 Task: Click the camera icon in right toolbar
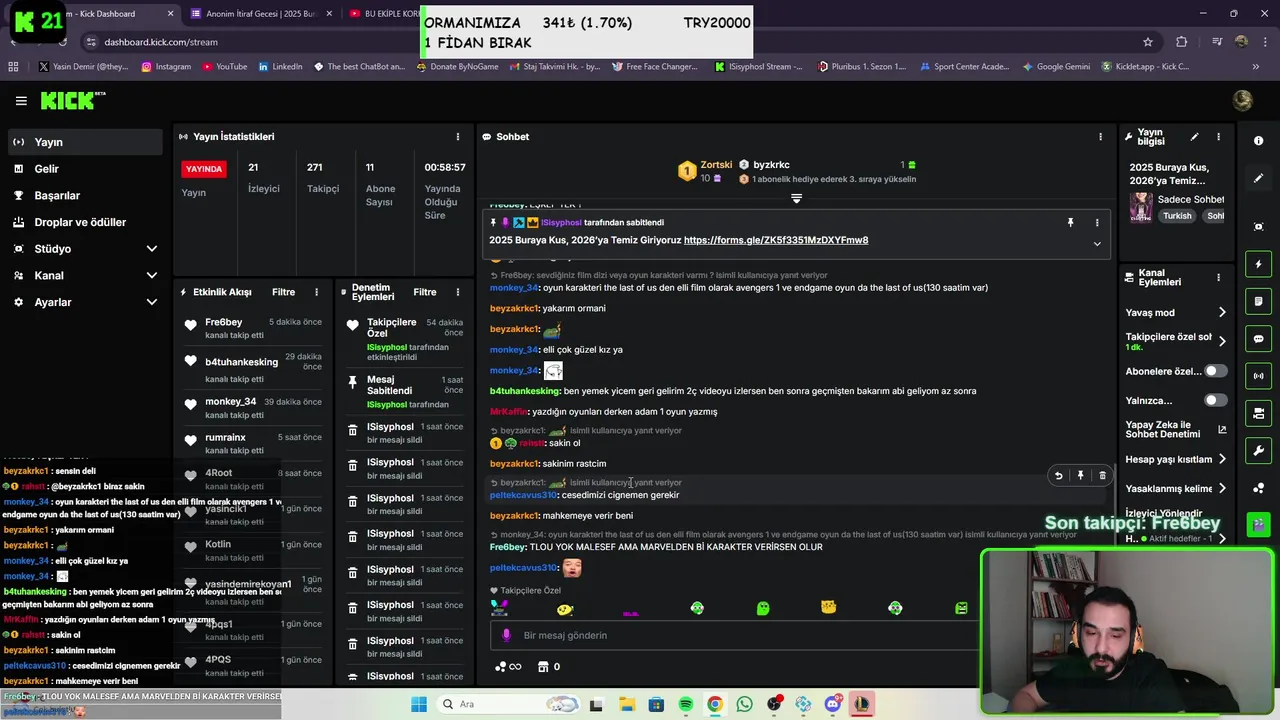(x=1258, y=413)
